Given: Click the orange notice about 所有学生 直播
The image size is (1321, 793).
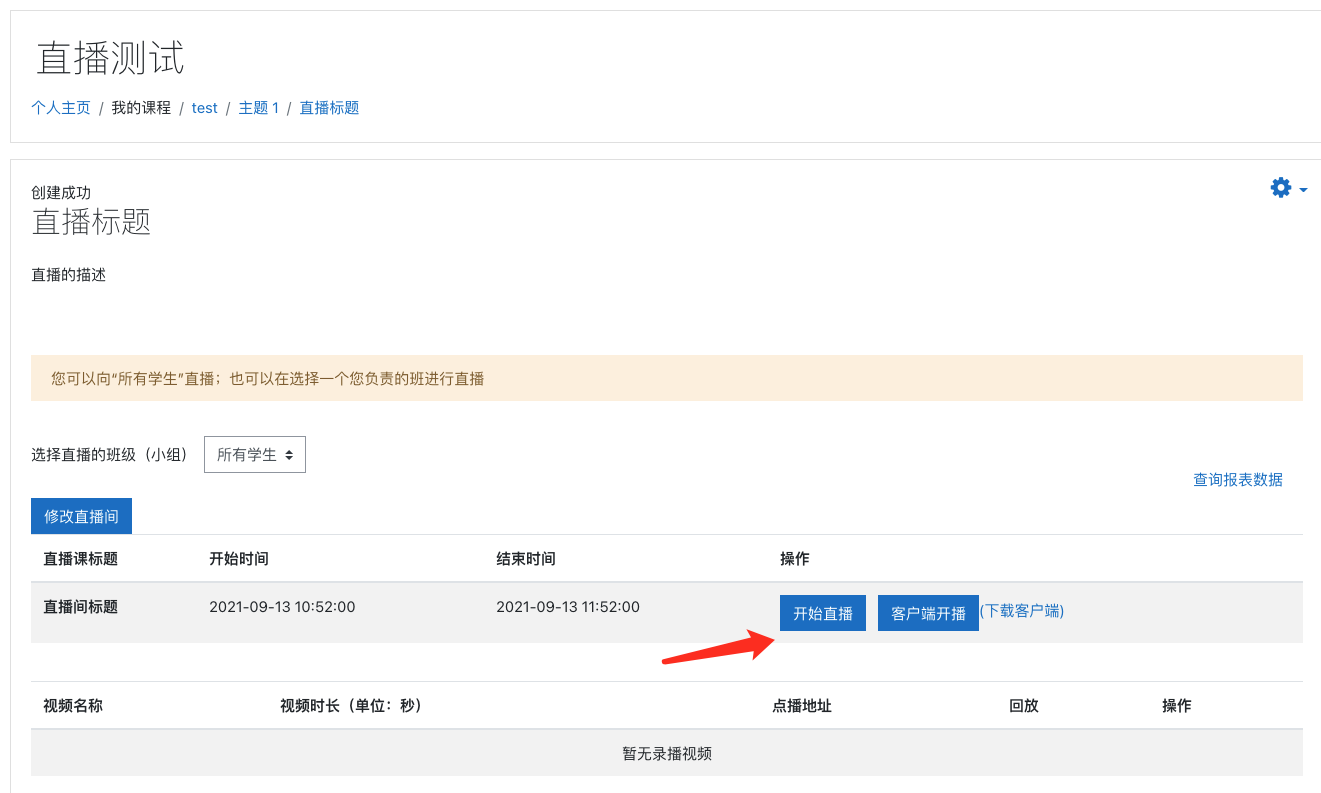Looking at the screenshot, I should [667, 378].
